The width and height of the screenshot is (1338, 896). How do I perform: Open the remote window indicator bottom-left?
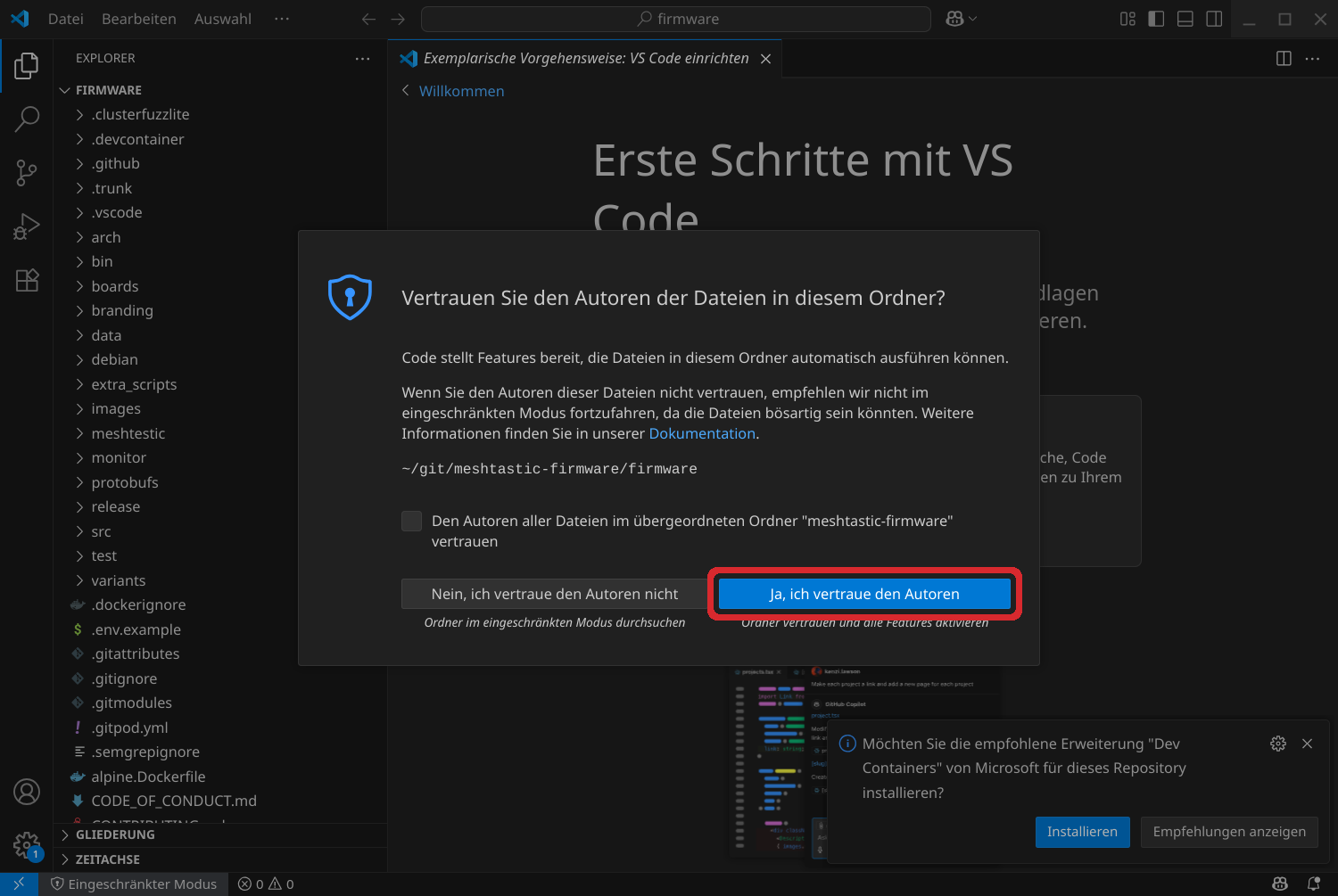20,884
